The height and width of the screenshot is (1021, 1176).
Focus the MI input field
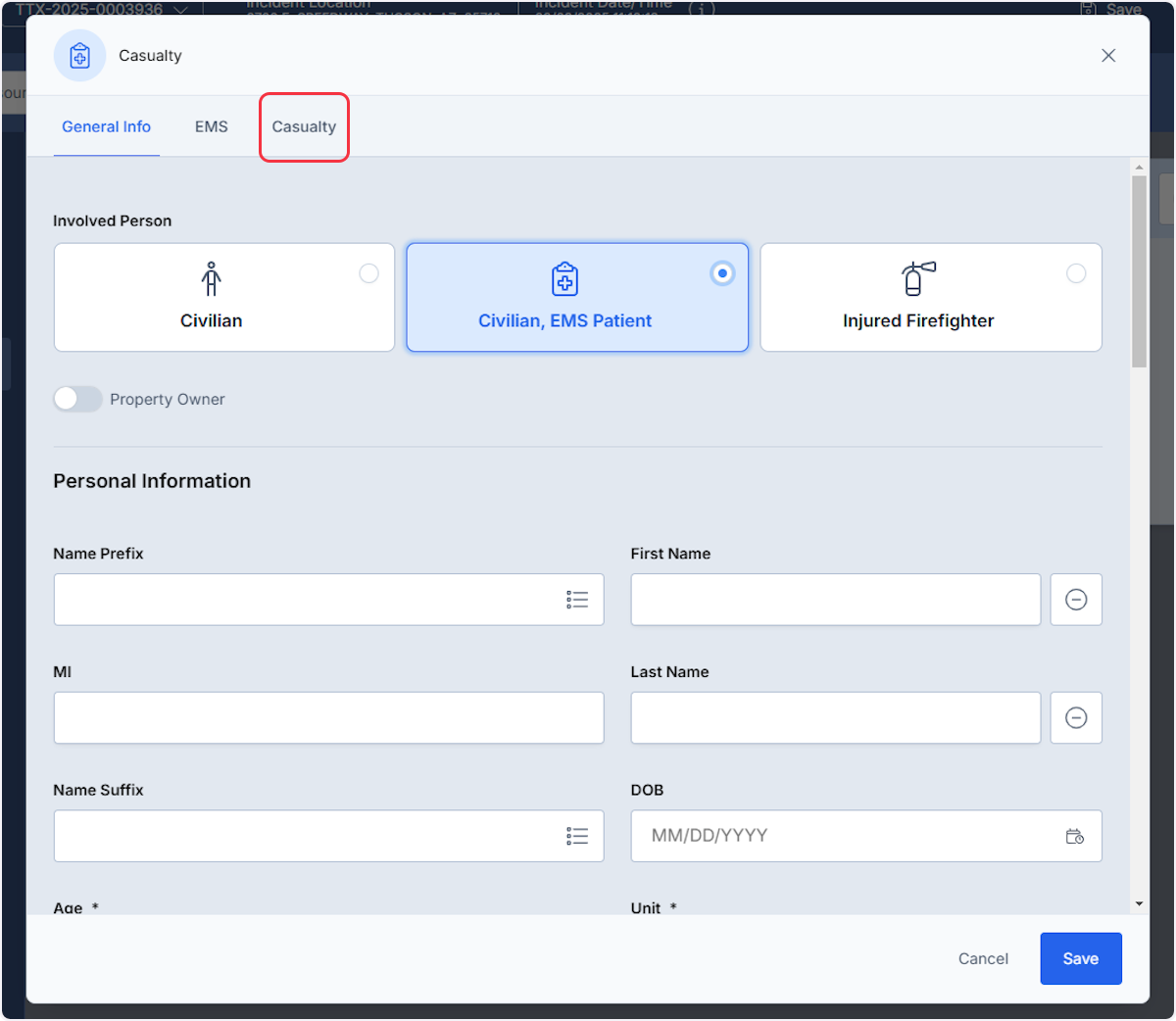328,717
